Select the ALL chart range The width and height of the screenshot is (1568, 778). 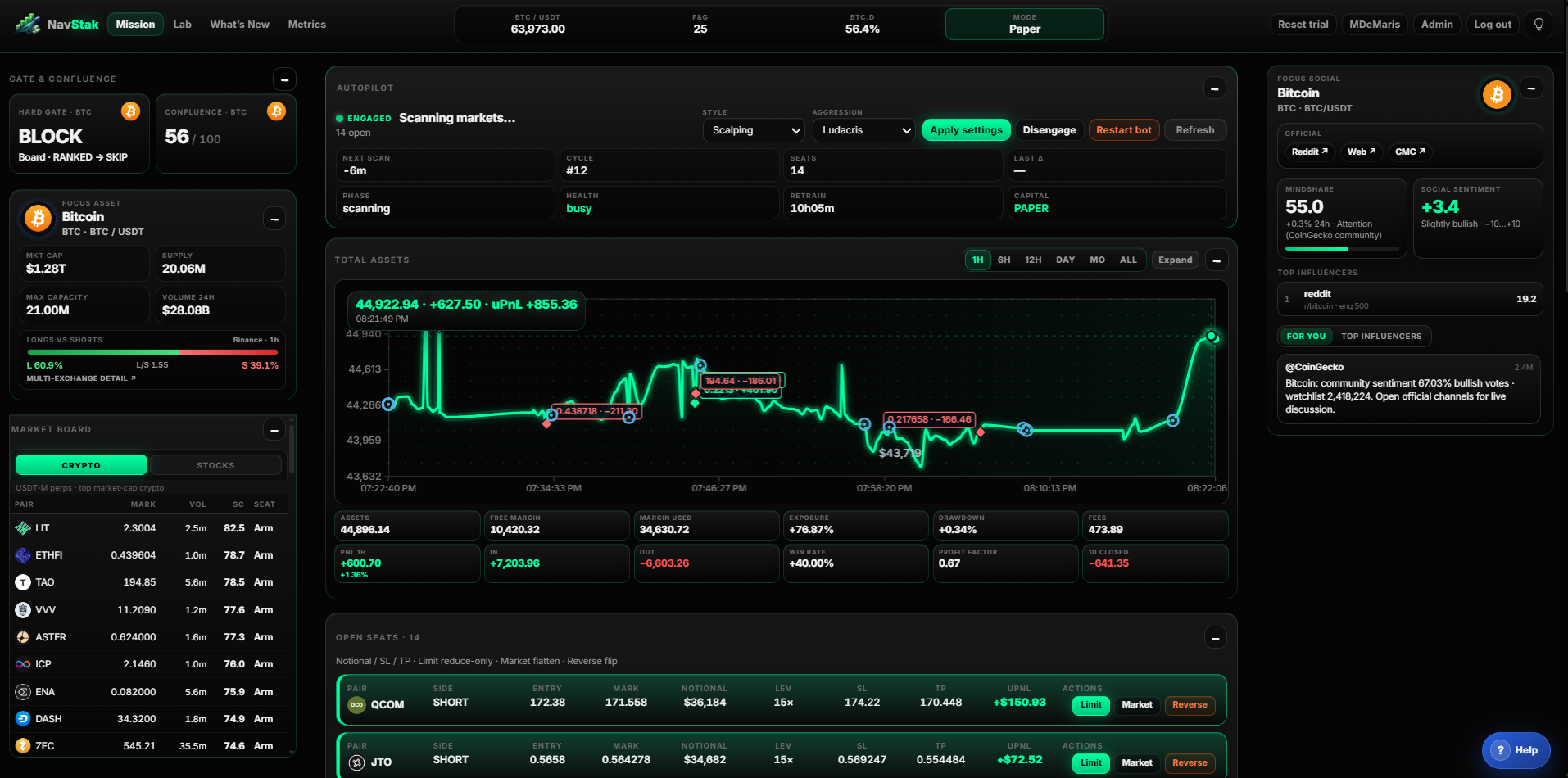tap(1128, 260)
